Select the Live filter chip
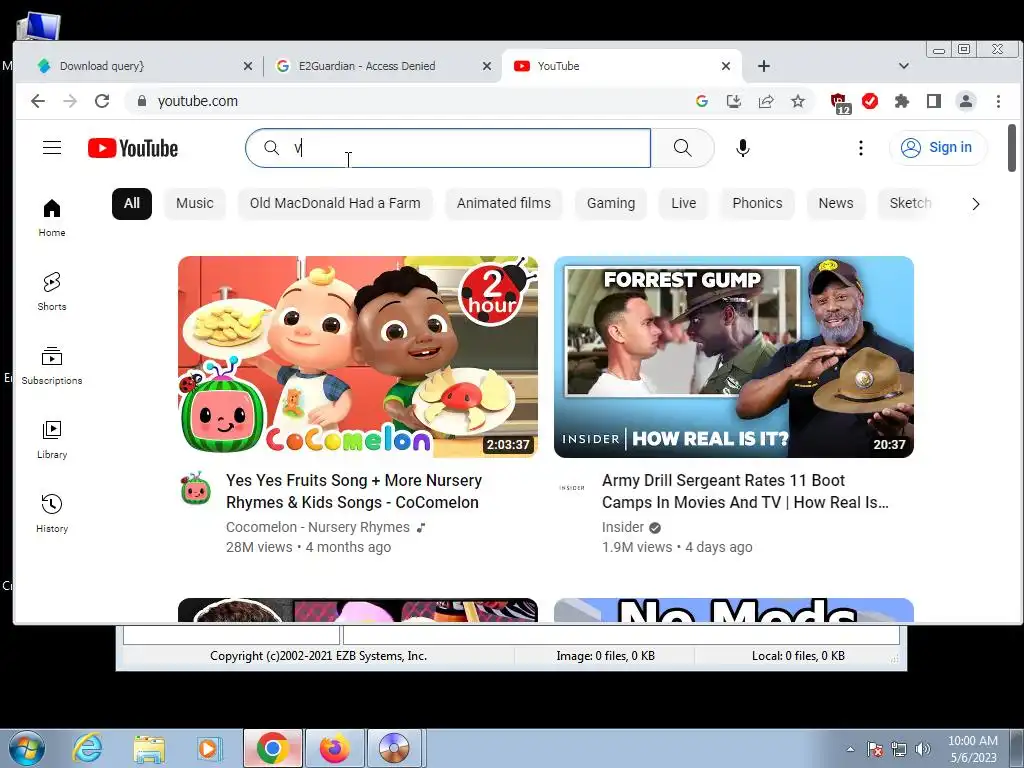Image resolution: width=1024 pixels, height=768 pixels. tap(684, 203)
